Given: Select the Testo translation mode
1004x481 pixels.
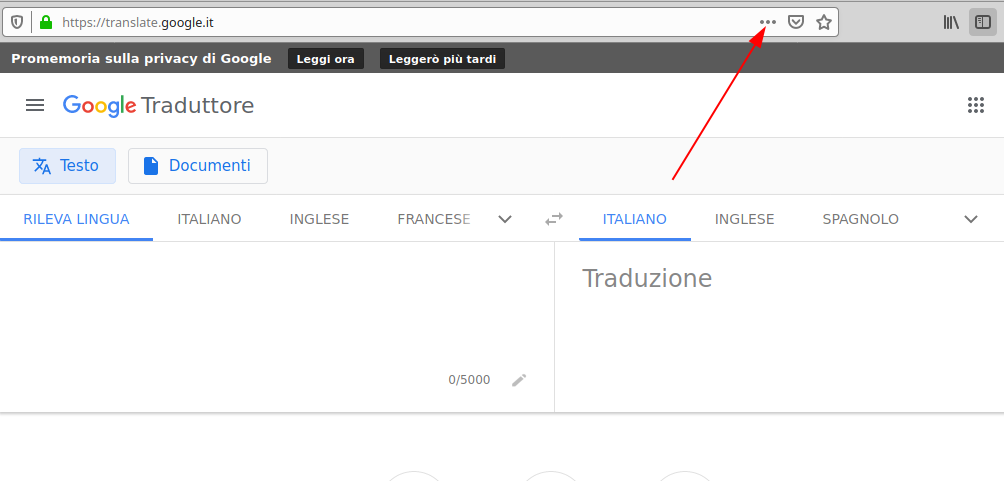Looking at the screenshot, I should pyautogui.click(x=67, y=166).
